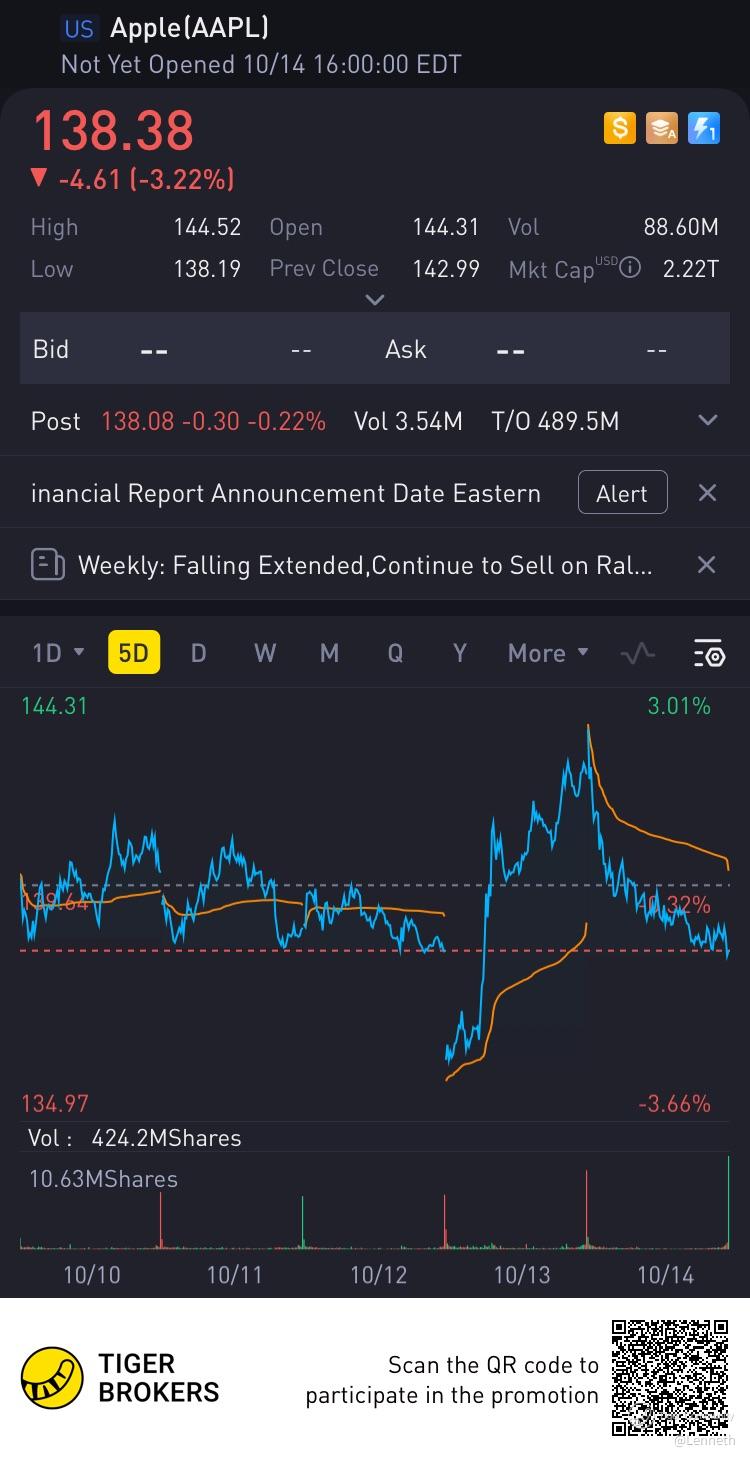Tap the High value 144.52

(x=207, y=227)
